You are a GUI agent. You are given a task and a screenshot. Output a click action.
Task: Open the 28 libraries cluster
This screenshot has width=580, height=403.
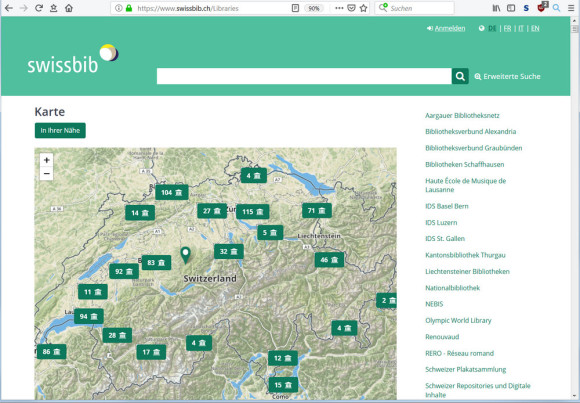pyautogui.click(x=117, y=336)
